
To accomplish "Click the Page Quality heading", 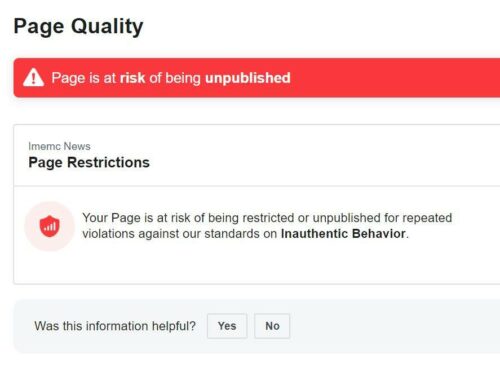I will click(x=78, y=26).
